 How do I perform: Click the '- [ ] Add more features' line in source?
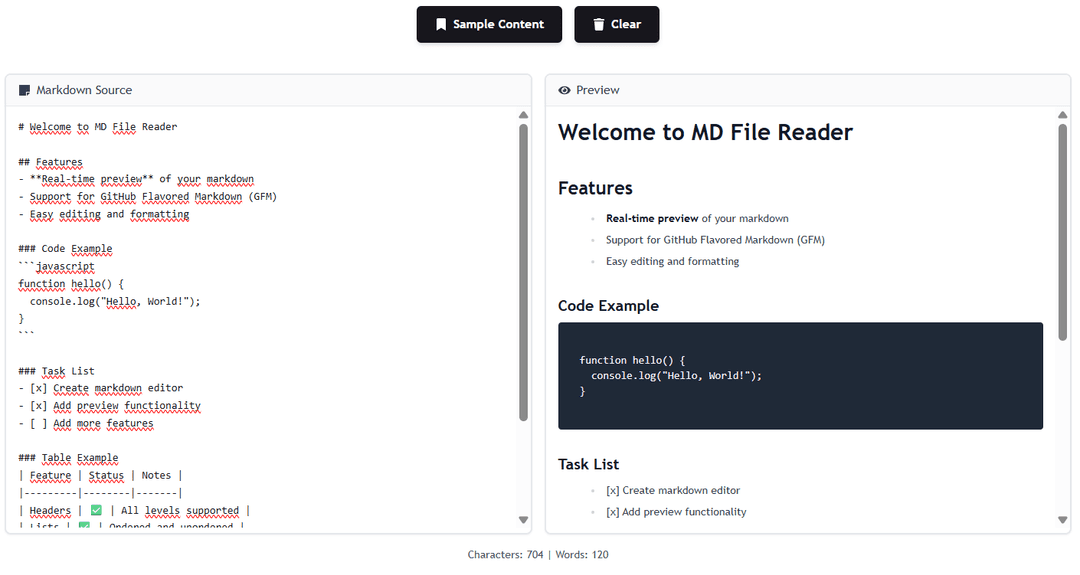coord(91,423)
